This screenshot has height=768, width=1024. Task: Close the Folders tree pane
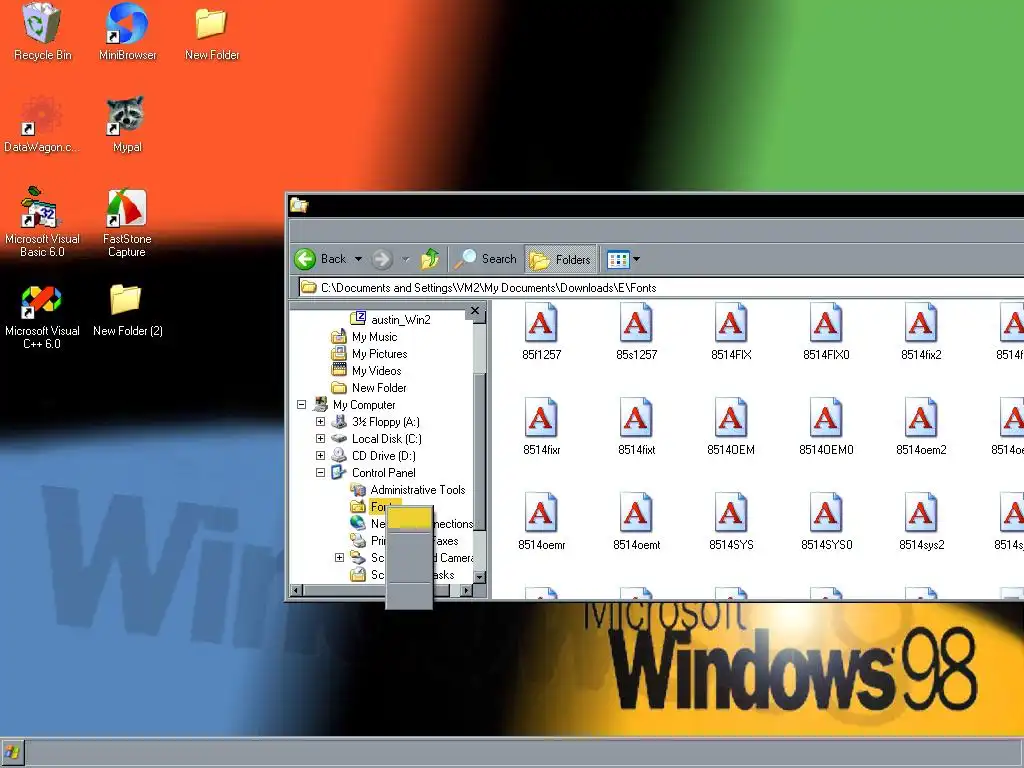click(475, 312)
